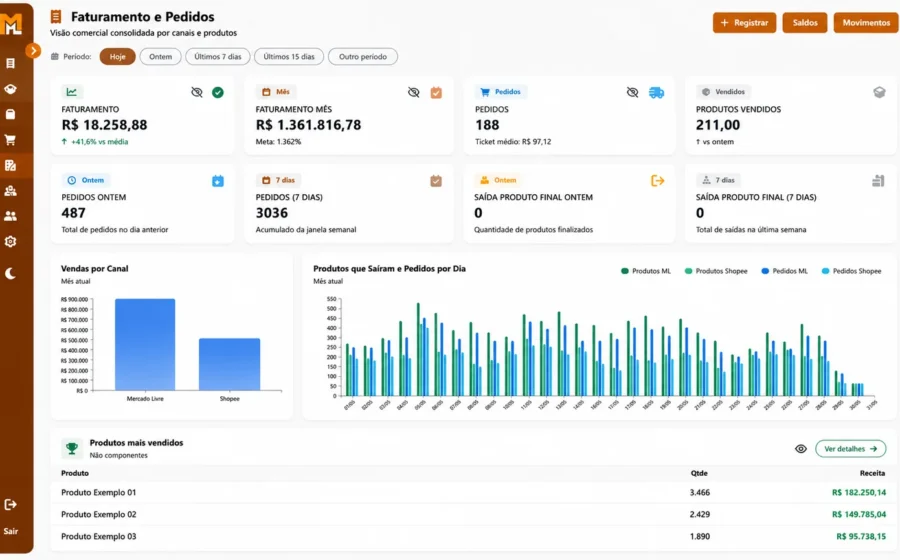Click the logout Sair icon
900x560 pixels.
(x=10, y=504)
